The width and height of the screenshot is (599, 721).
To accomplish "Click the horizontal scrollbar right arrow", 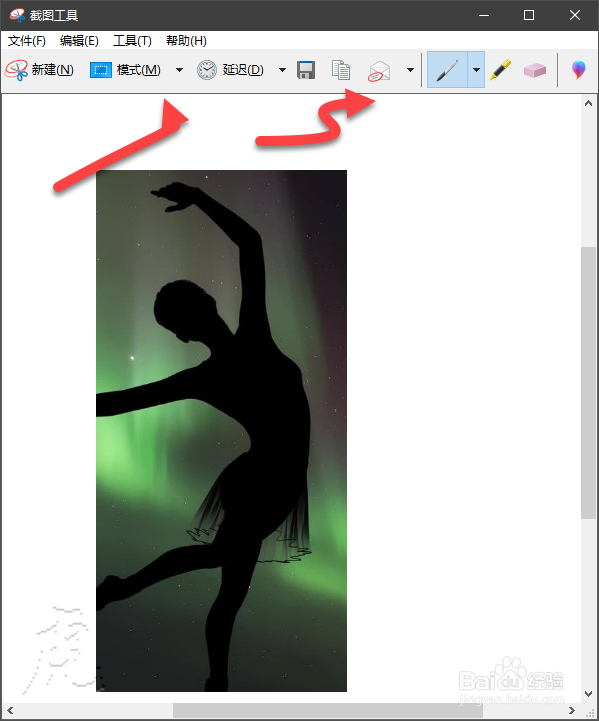I will pos(572,711).
